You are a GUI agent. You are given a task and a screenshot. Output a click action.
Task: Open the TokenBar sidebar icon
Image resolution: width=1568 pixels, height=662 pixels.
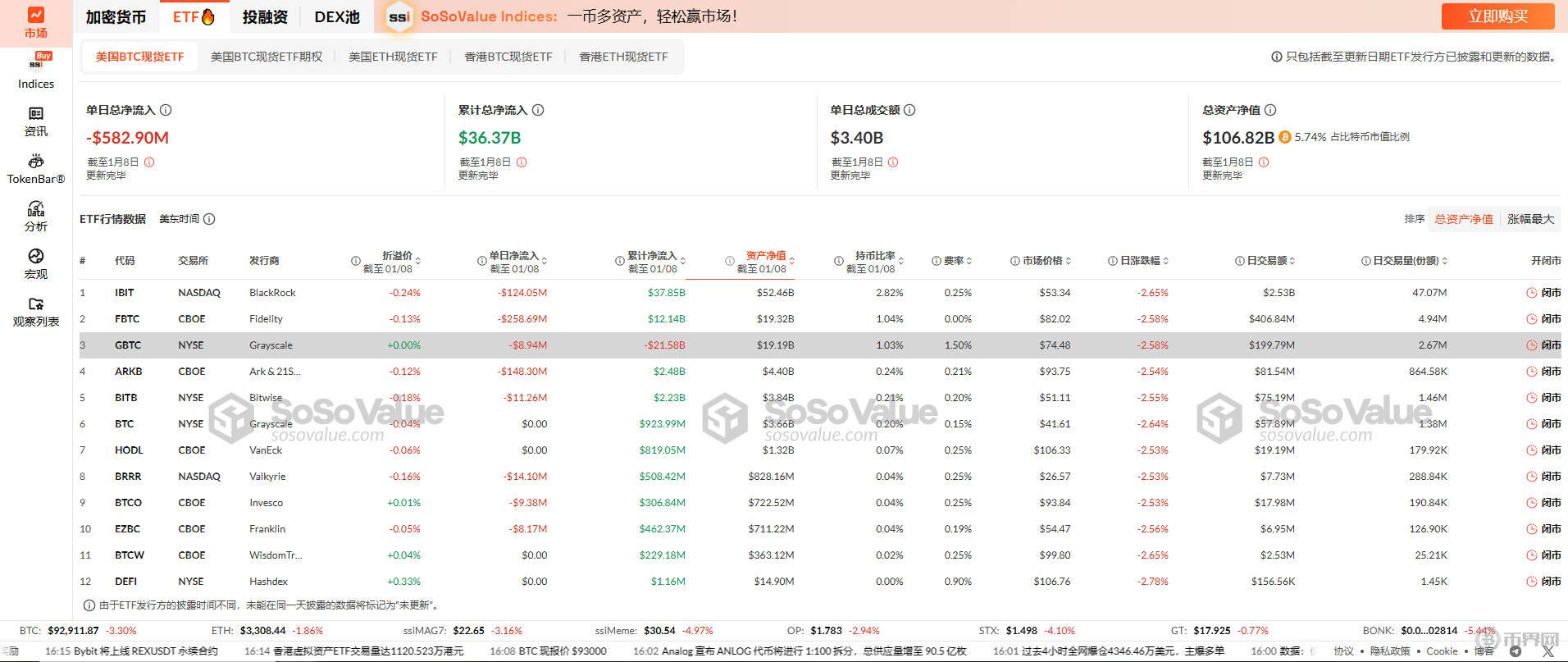click(x=36, y=169)
